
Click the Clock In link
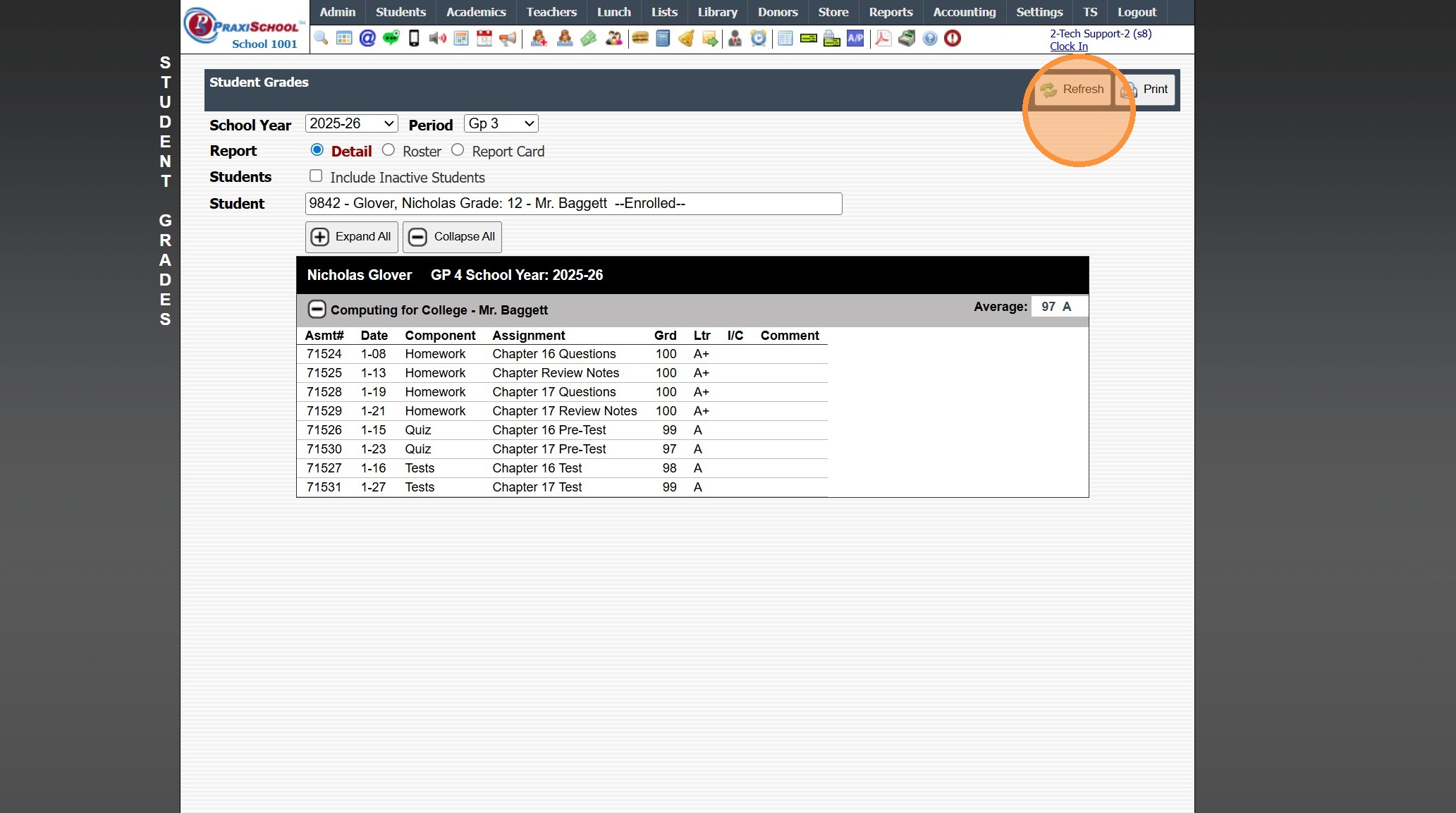pos(1068,47)
